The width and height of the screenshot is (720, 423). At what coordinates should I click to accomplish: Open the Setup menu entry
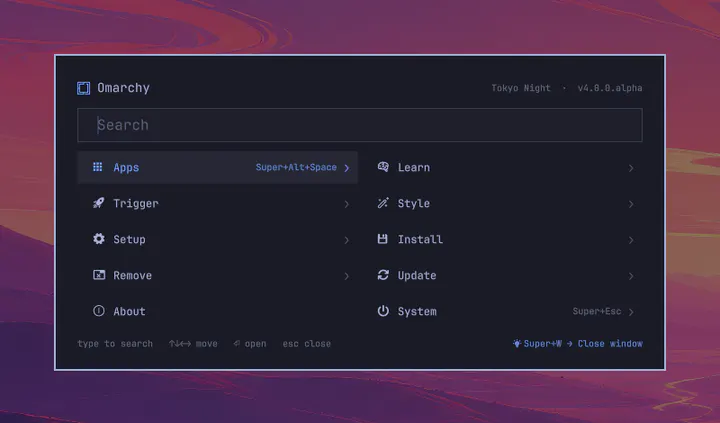pos(218,239)
